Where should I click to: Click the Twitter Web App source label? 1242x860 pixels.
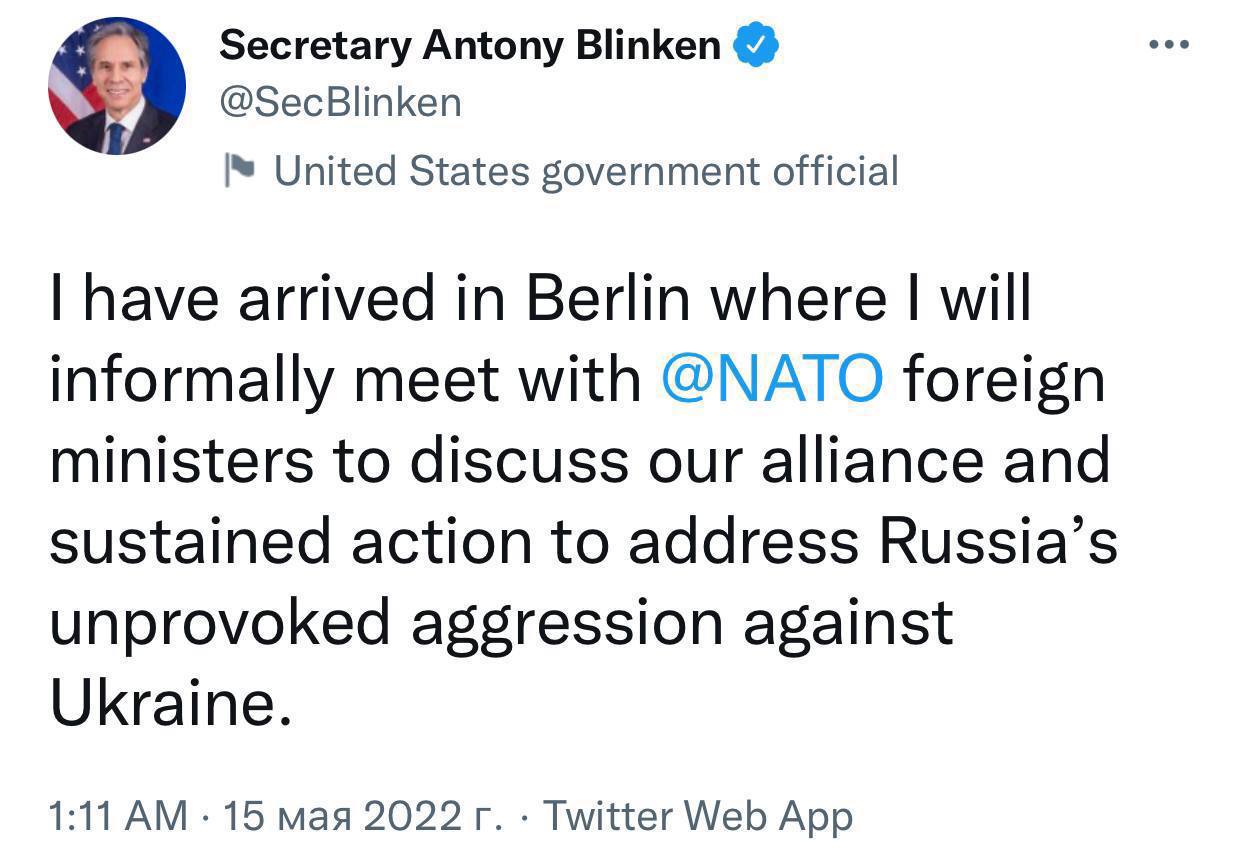698,816
